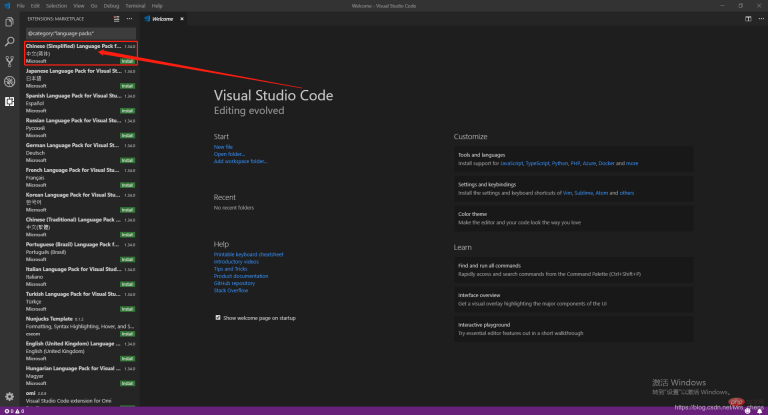Open Introductory videos link
768x415 pixels.
click(x=236, y=262)
